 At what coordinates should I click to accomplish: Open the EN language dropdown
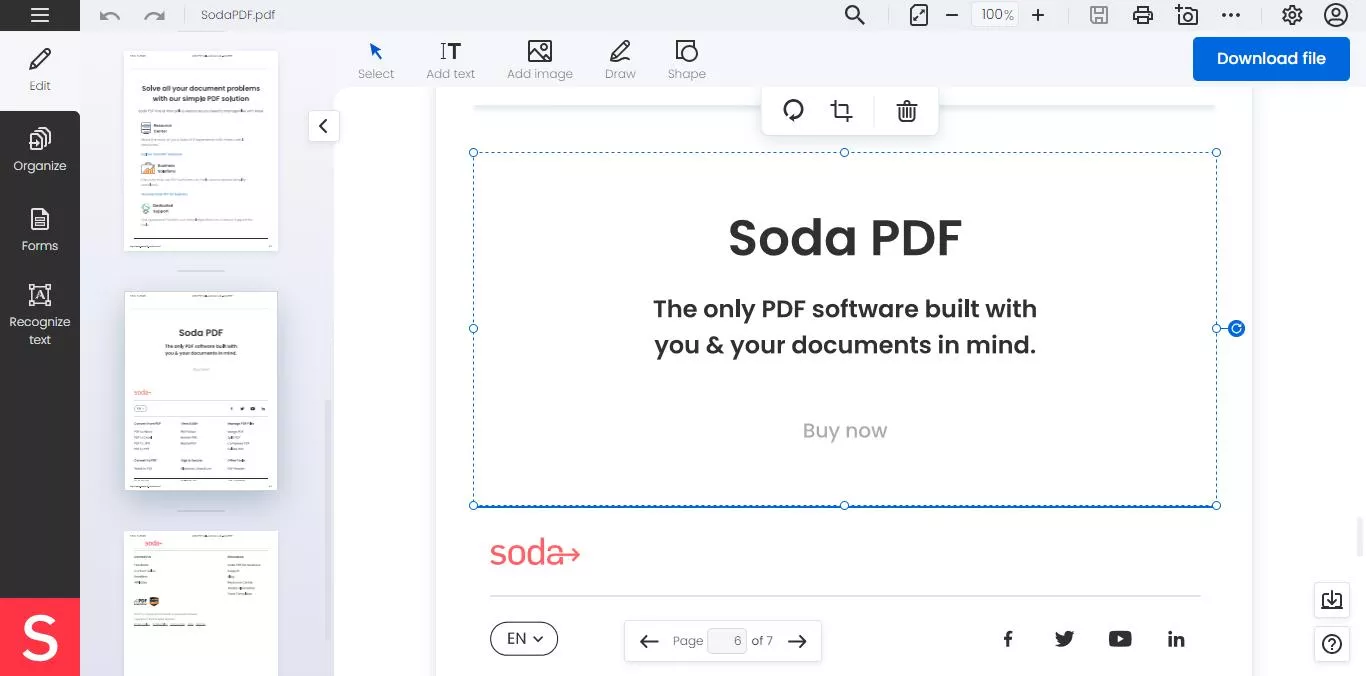(x=524, y=638)
